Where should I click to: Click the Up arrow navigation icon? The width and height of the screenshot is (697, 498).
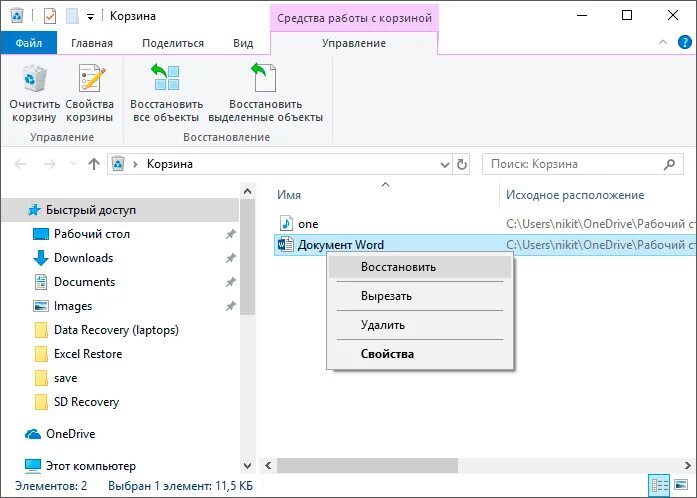point(94,164)
